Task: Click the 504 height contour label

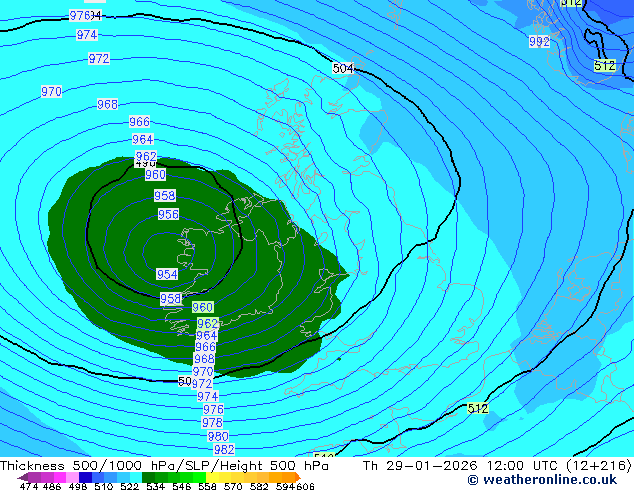Action: [343, 68]
